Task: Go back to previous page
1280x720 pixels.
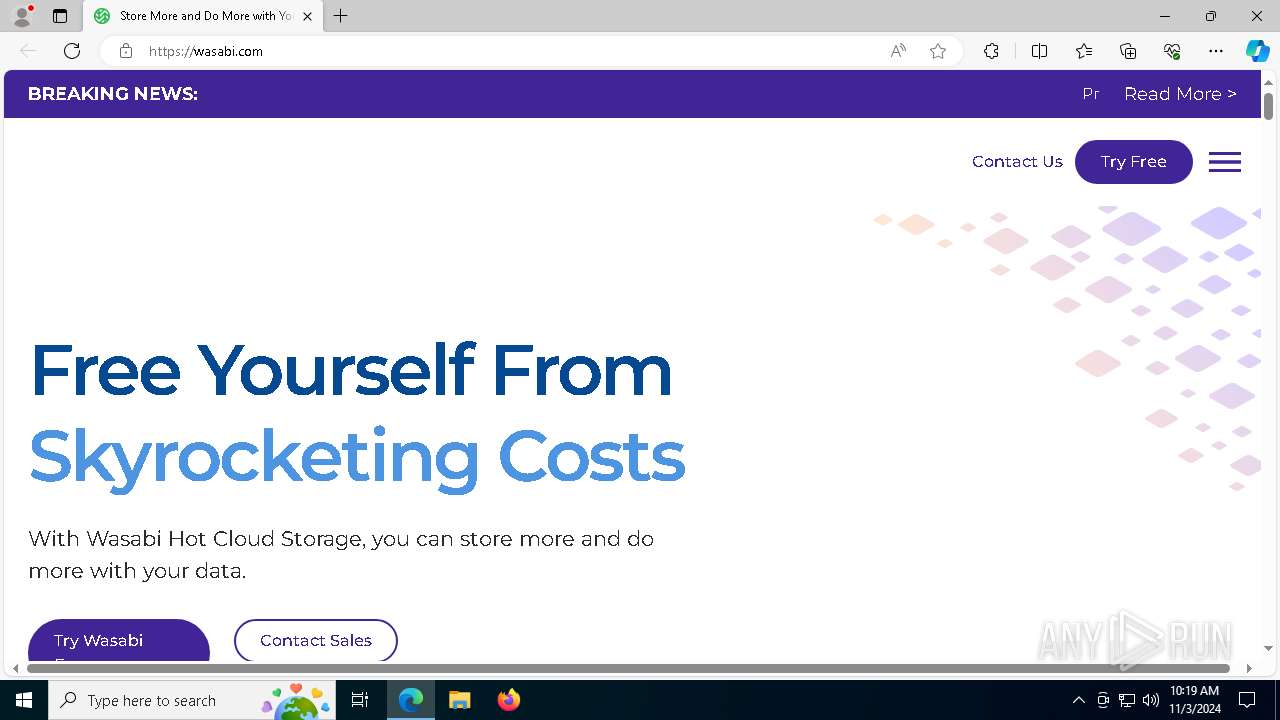Action: click(x=28, y=51)
